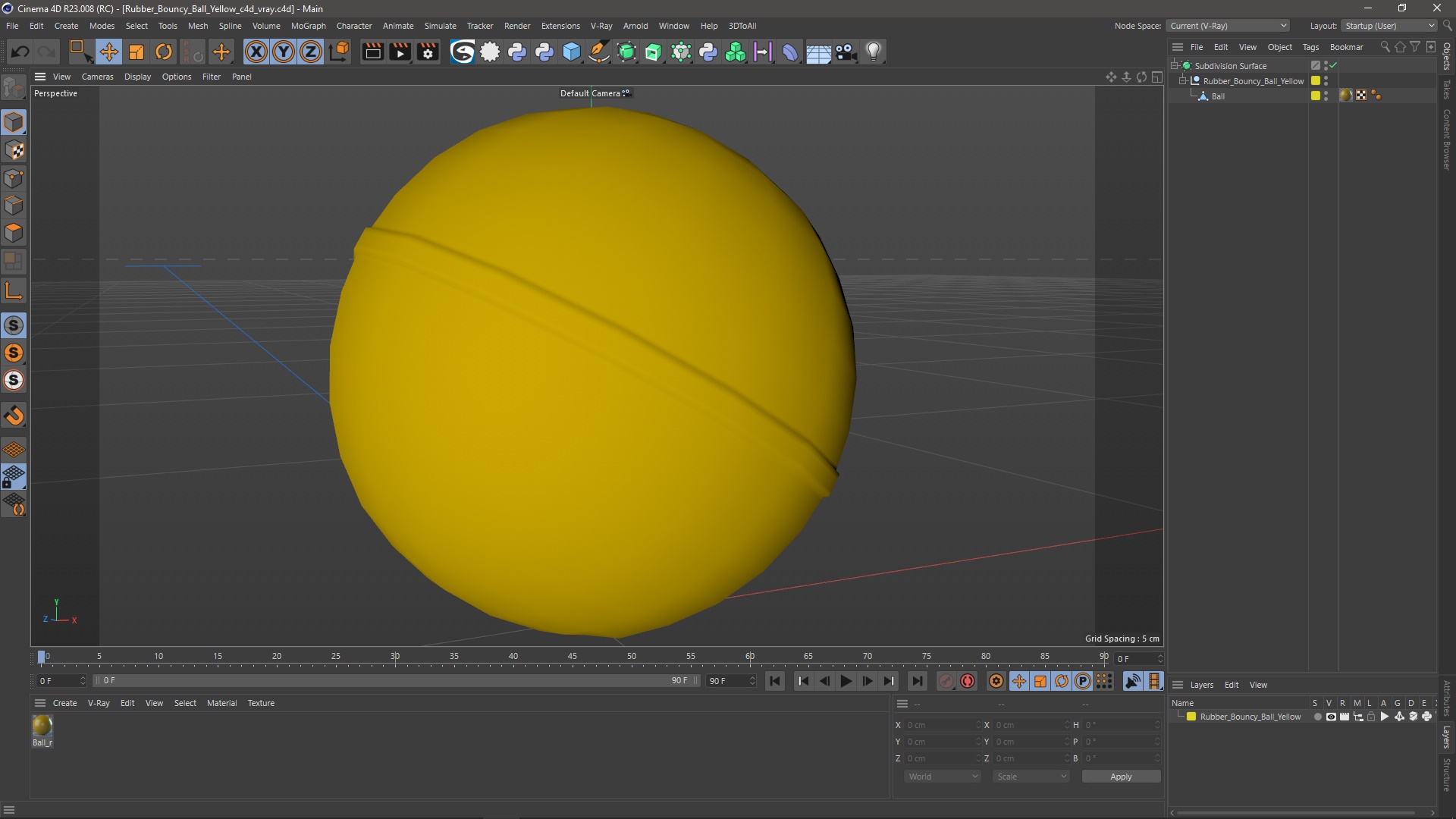
Task: Click the Undo arrow icon
Action: point(20,52)
